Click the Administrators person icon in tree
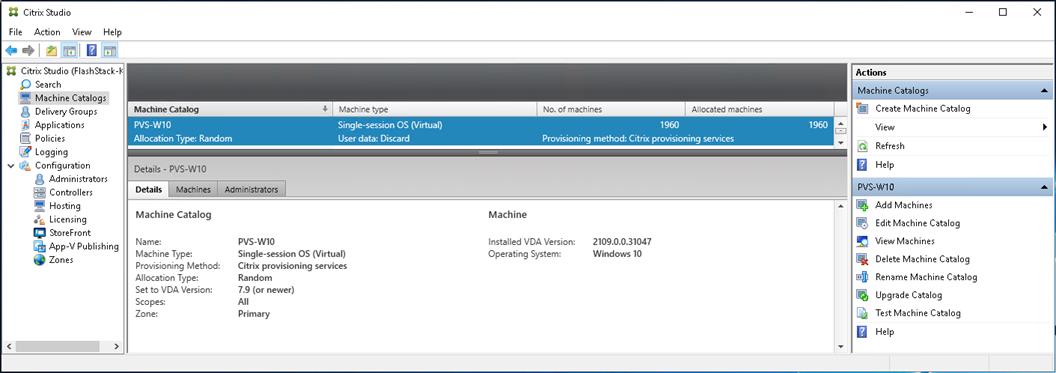This screenshot has width=1056, height=373. (39, 178)
